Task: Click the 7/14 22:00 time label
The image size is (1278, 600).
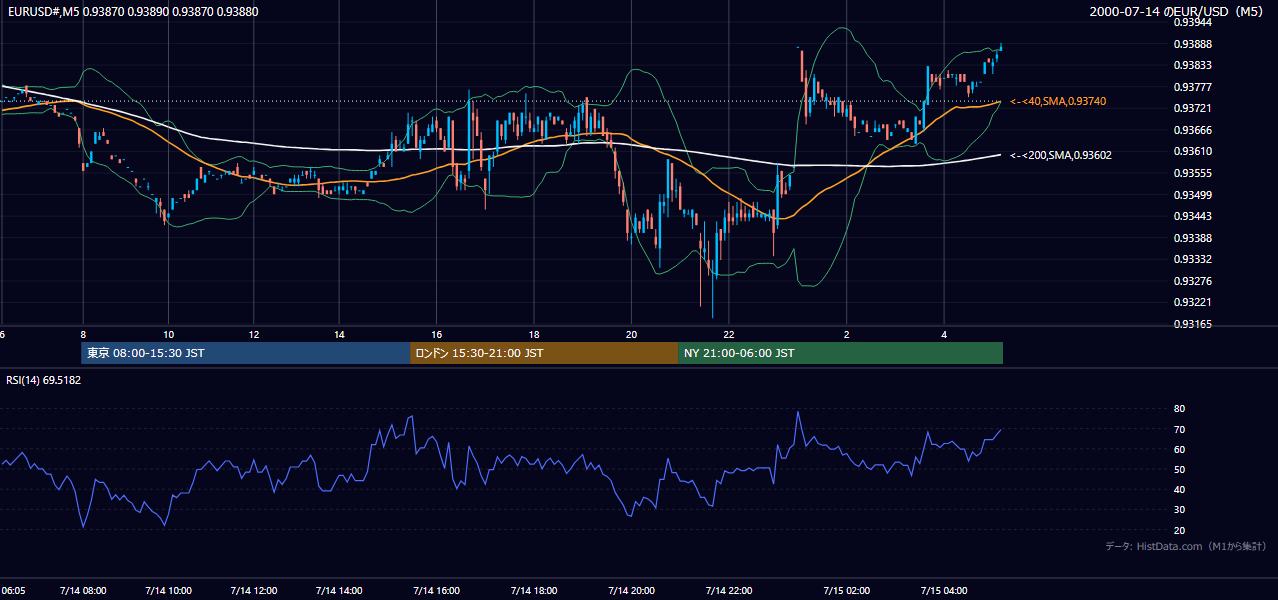Action: pyautogui.click(x=730, y=591)
